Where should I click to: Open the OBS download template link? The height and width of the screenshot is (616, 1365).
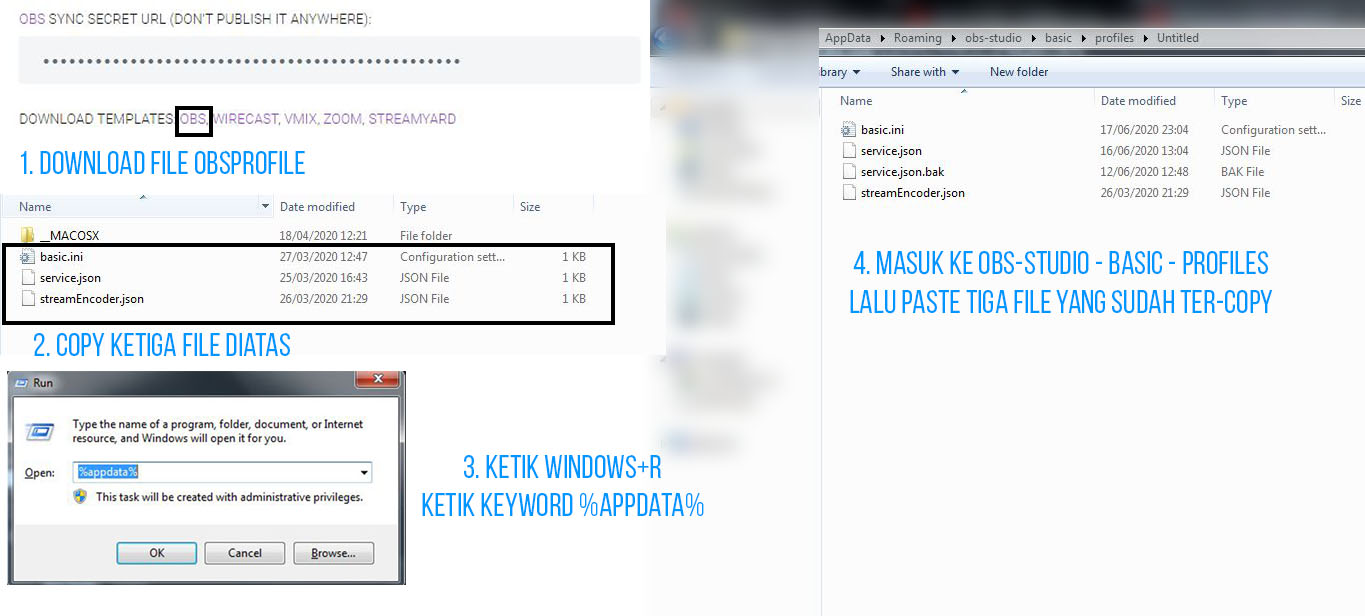pyautogui.click(x=192, y=119)
